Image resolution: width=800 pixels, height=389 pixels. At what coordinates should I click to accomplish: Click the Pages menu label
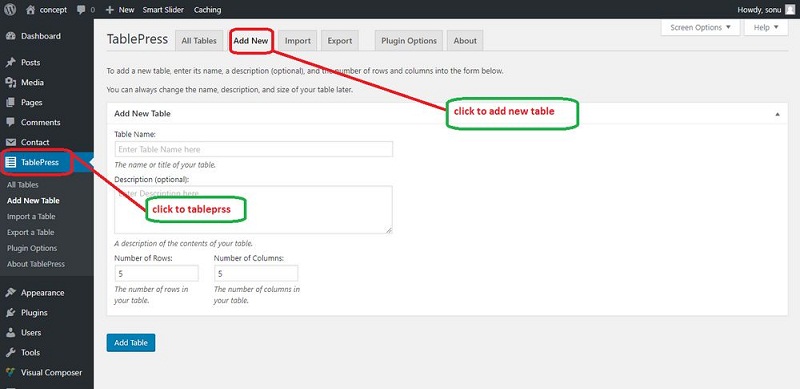point(32,102)
